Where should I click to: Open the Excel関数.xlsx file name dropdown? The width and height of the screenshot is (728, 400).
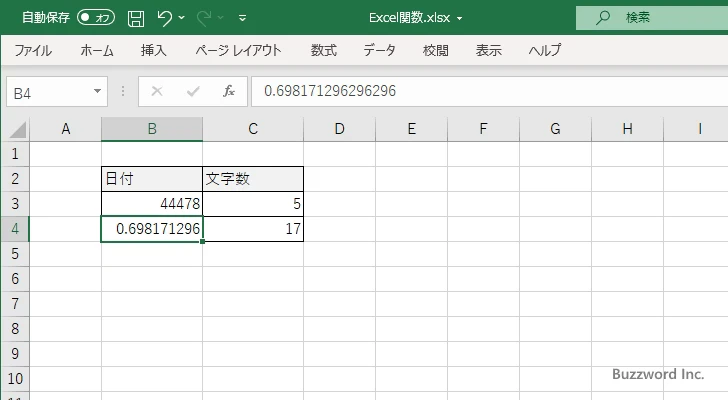(459, 19)
